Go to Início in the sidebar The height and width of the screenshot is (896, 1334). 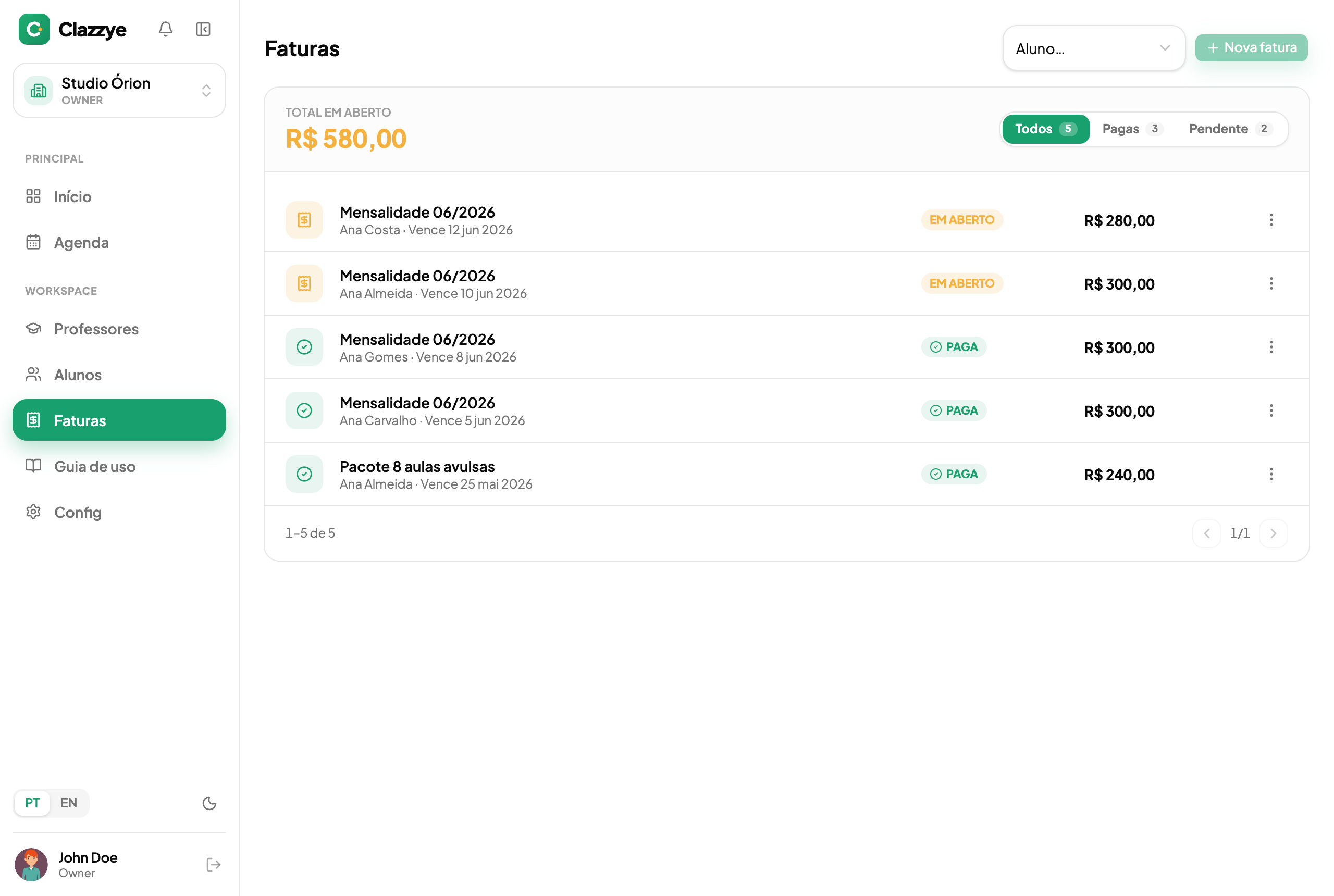coord(119,196)
